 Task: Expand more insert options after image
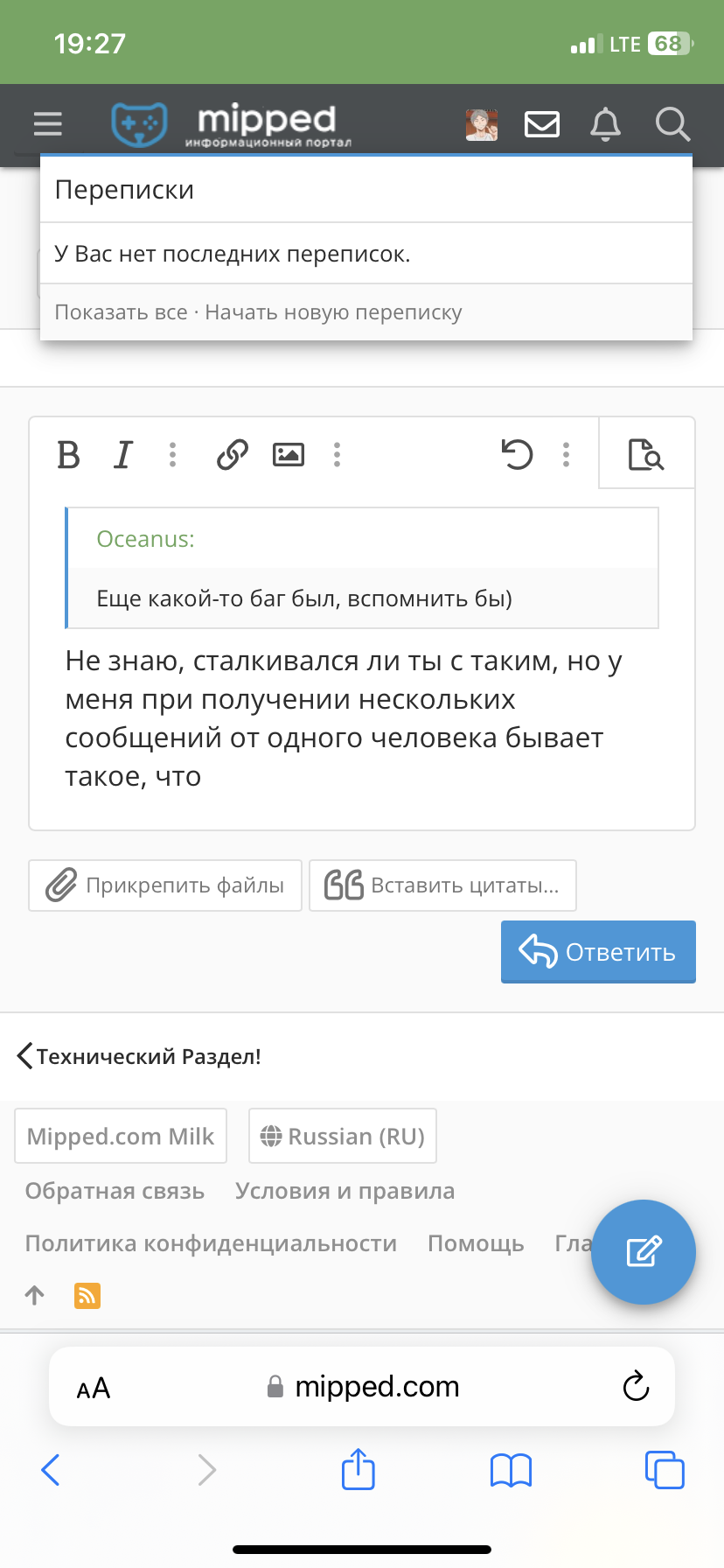[x=338, y=455]
